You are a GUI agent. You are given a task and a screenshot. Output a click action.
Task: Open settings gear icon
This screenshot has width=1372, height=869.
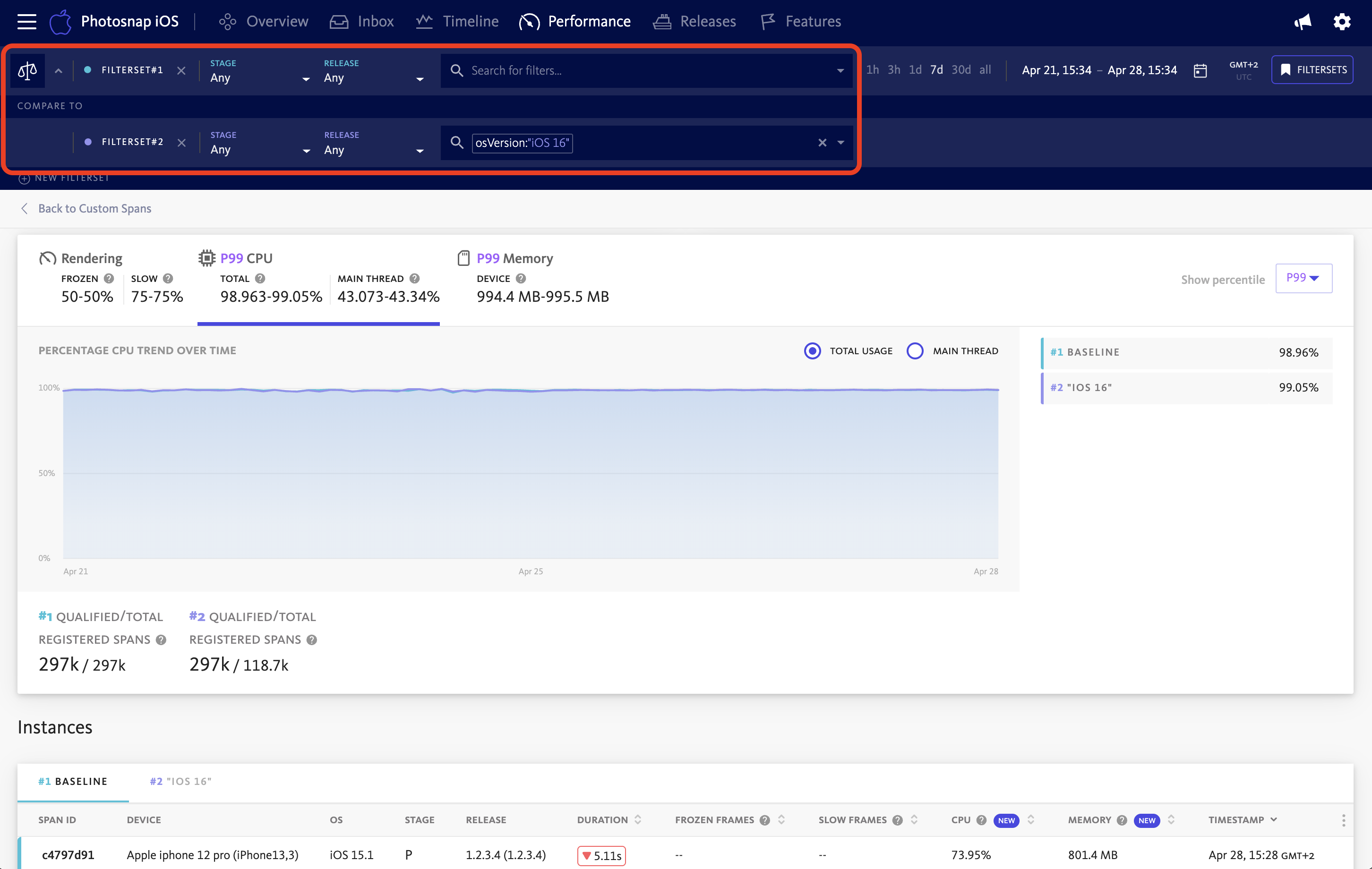[x=1342, y=22]
